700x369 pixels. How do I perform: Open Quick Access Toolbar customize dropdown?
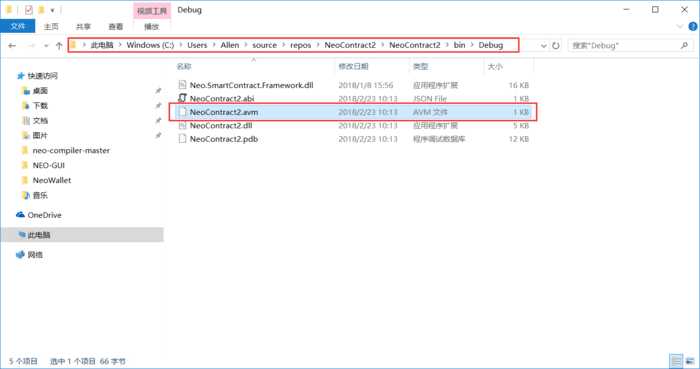tap(52, 10)
